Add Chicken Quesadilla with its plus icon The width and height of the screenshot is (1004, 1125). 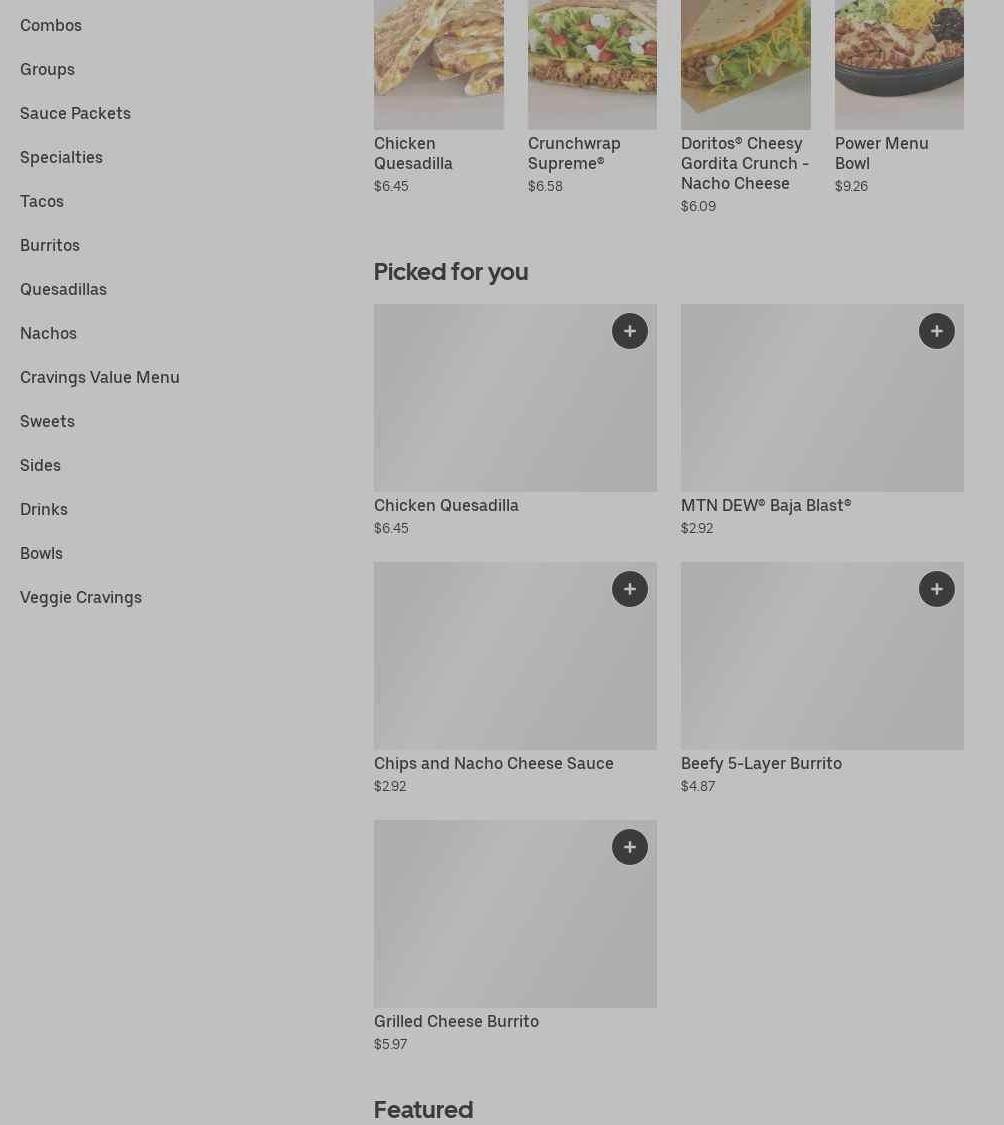click(x=629, y=331)
